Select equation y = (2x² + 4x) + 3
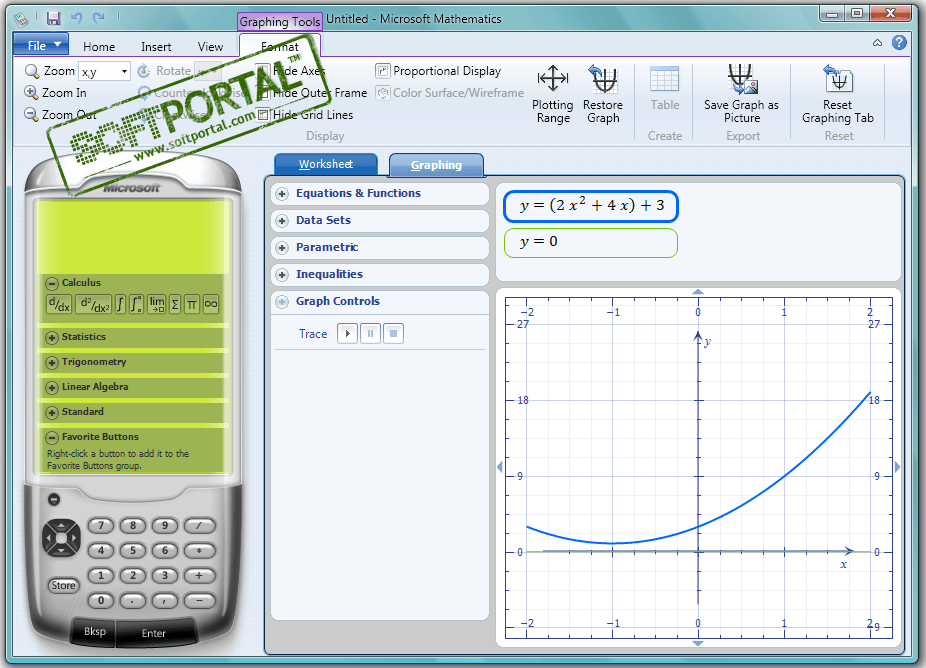 pos(591,206)
